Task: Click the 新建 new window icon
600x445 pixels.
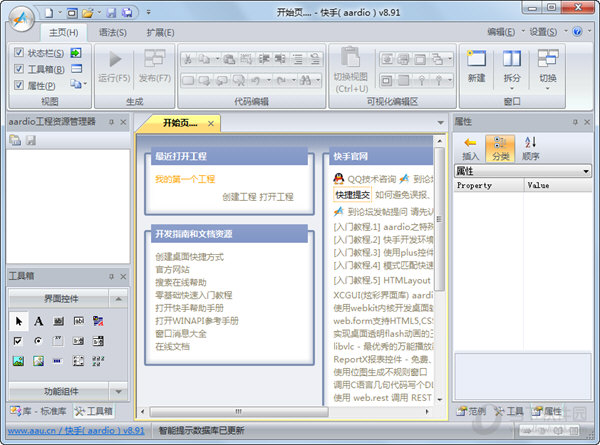Action: [476, 59]
